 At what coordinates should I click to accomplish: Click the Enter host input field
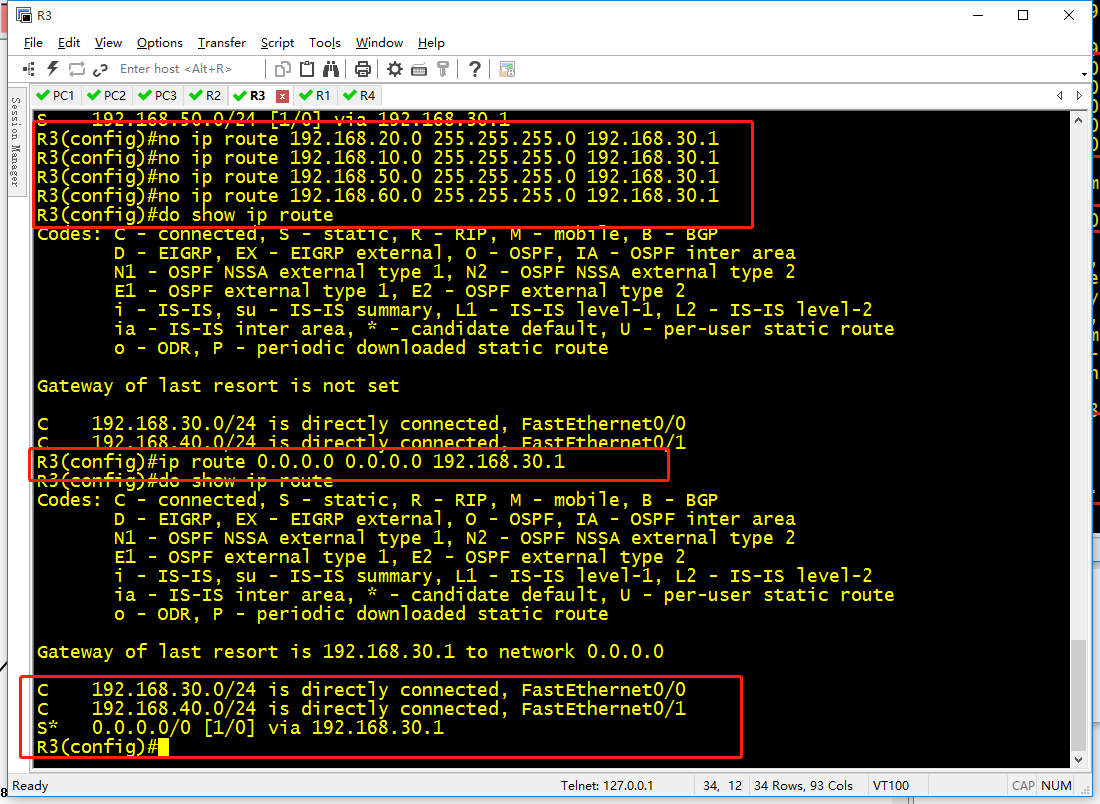point(188,69)
